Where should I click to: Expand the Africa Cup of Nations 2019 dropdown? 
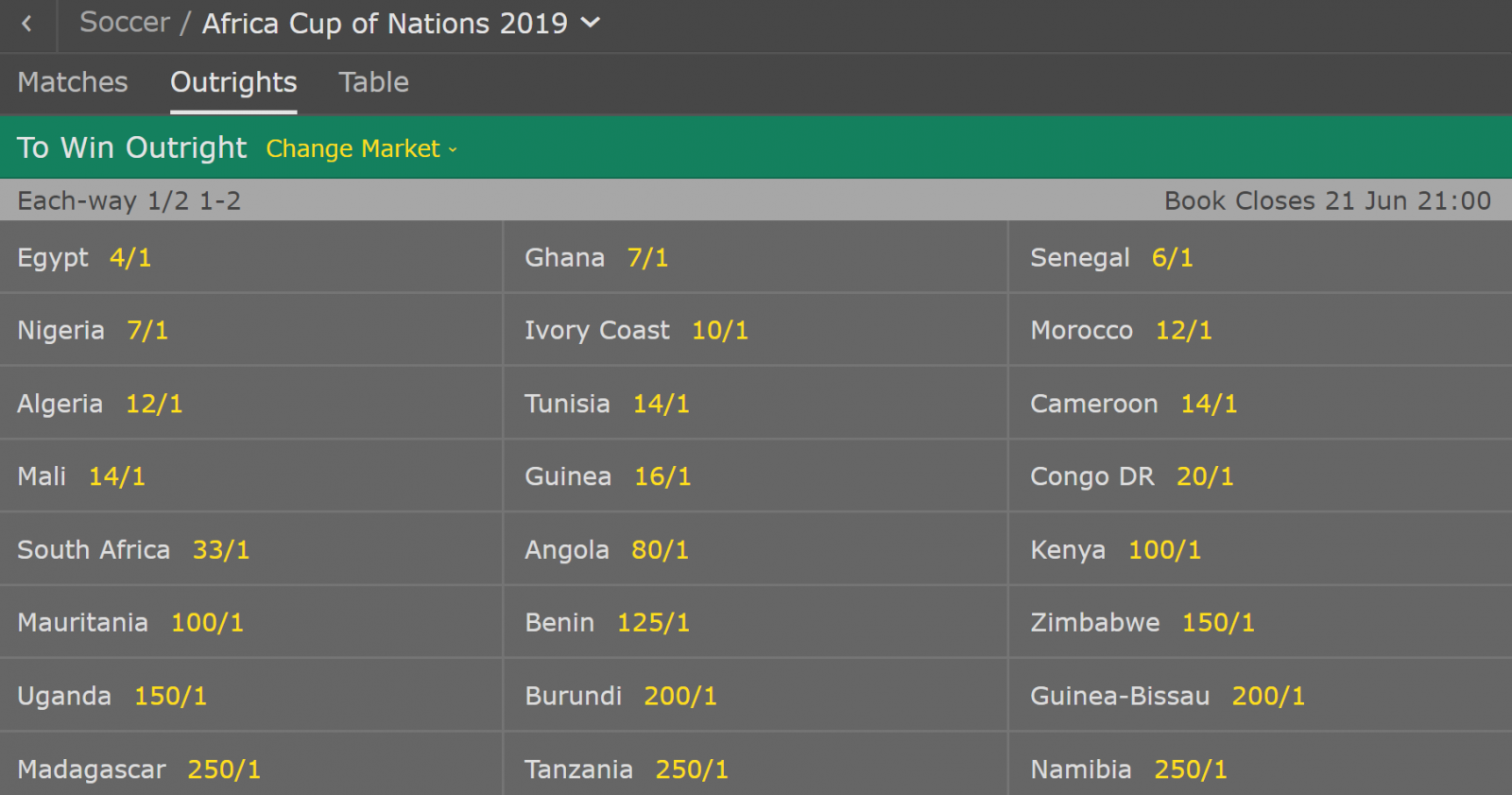coord(590,23)
